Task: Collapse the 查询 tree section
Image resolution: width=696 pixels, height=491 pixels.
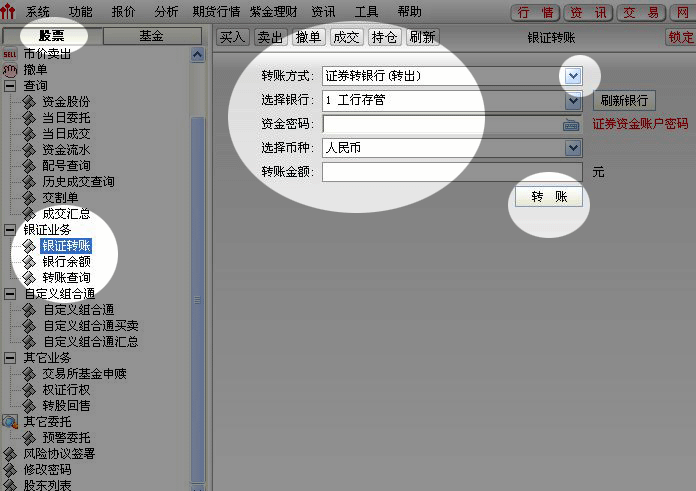Action: click(10, 86)
